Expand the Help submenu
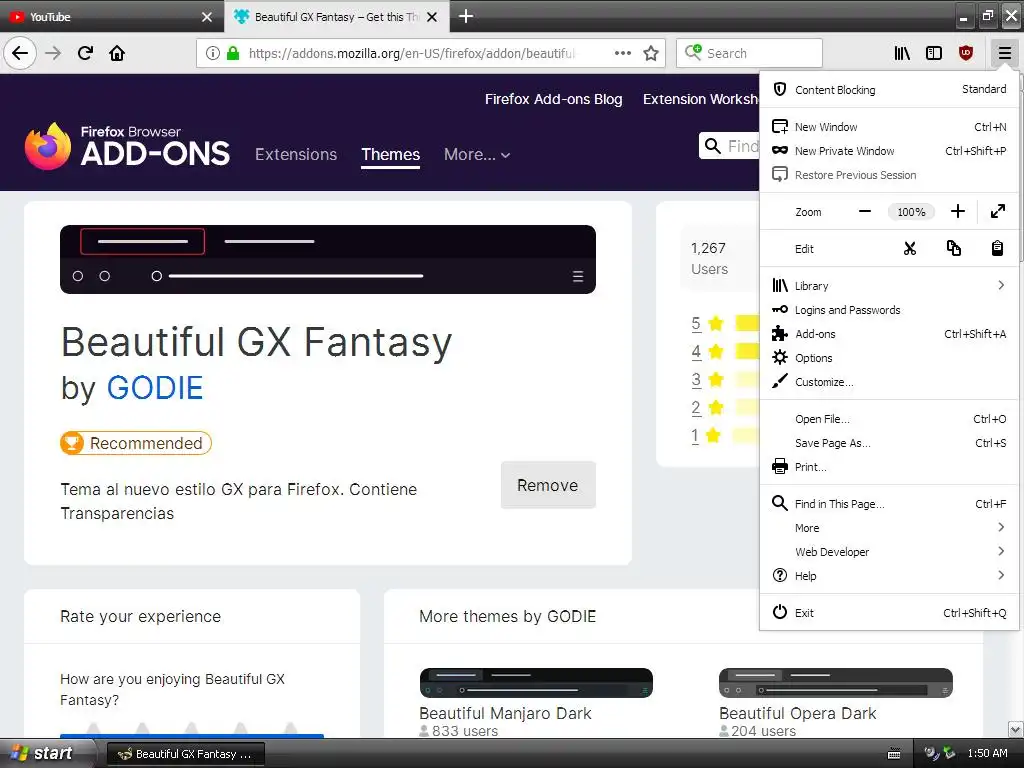 coord(889,576)
